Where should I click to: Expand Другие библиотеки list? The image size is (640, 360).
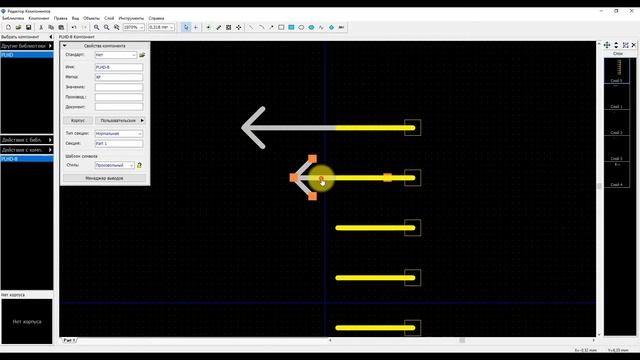point(27,46)
